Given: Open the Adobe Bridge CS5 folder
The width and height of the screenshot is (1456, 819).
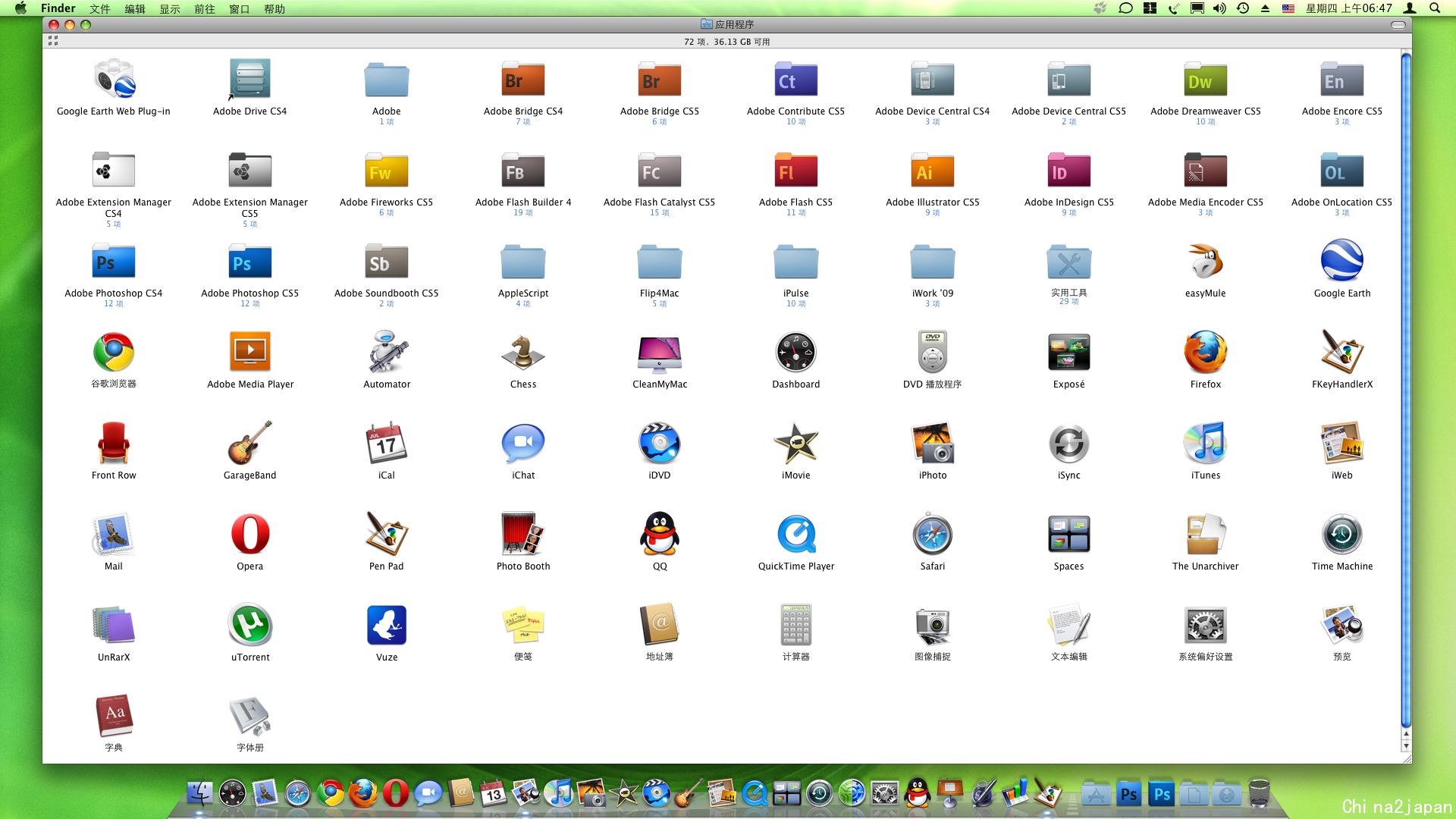Looking at the screenshot, I should 660,79.
